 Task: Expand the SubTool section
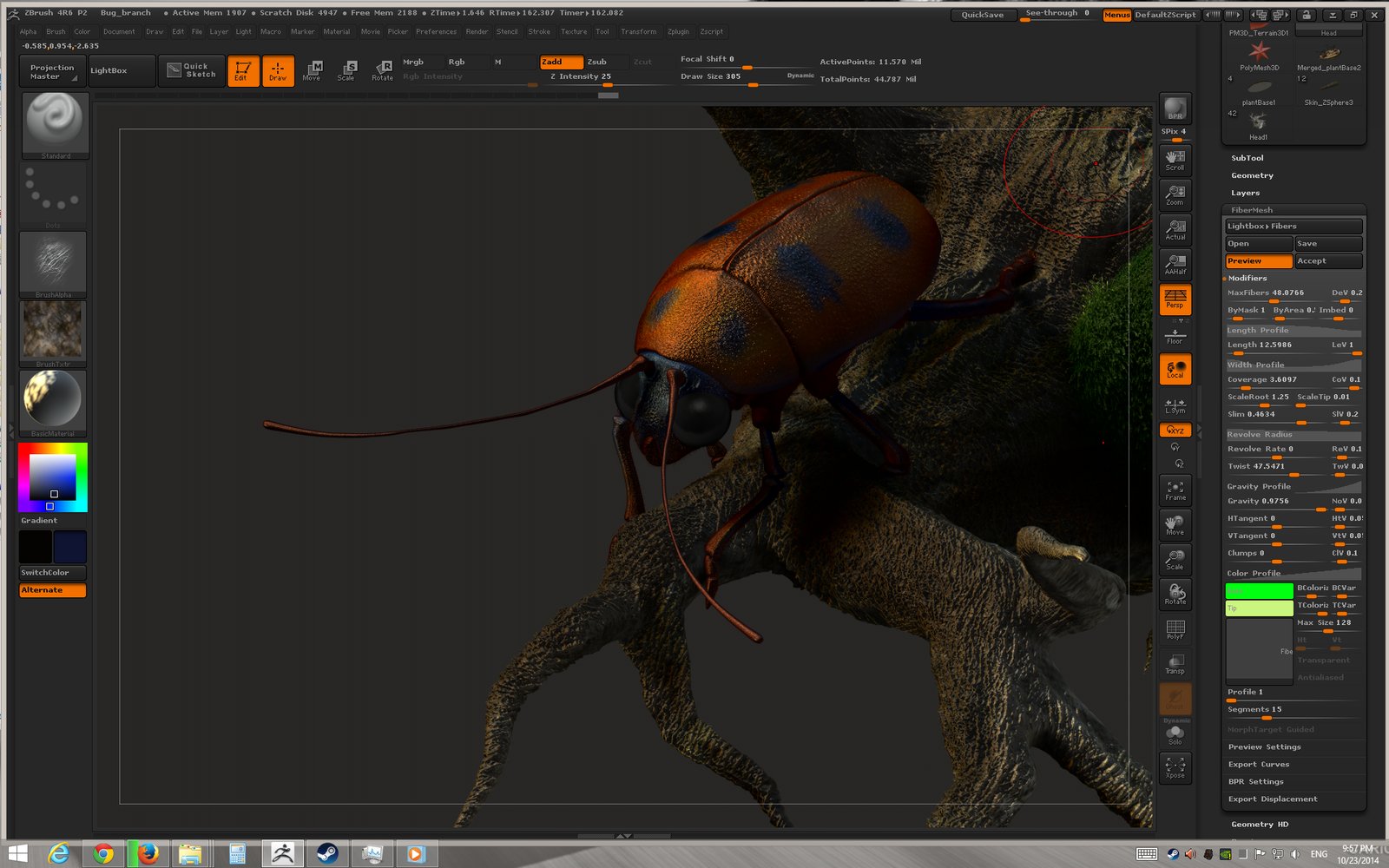point(1247,158)
